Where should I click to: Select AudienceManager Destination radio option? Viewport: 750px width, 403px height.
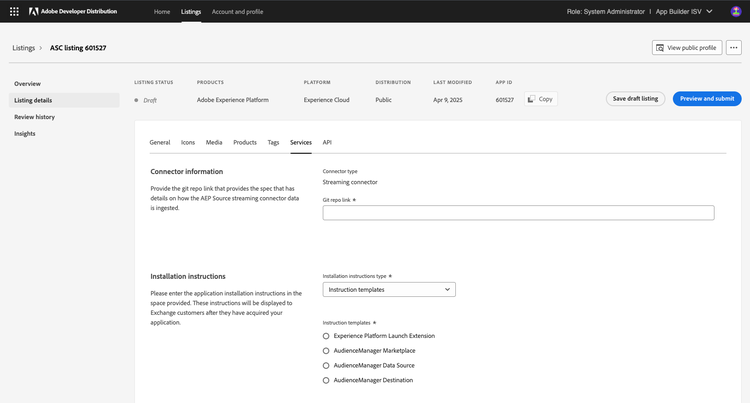click(326, 381)
